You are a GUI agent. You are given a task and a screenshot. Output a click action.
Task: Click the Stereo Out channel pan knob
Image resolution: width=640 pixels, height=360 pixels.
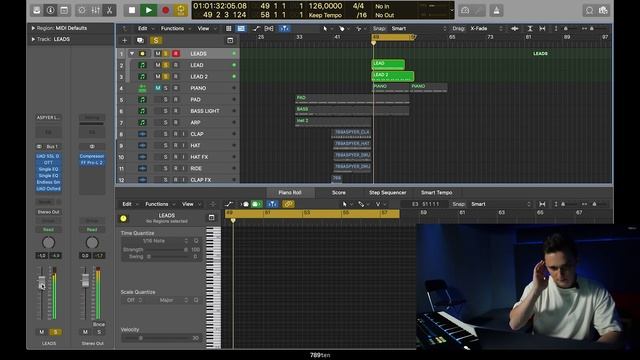[x=92, y=243]
